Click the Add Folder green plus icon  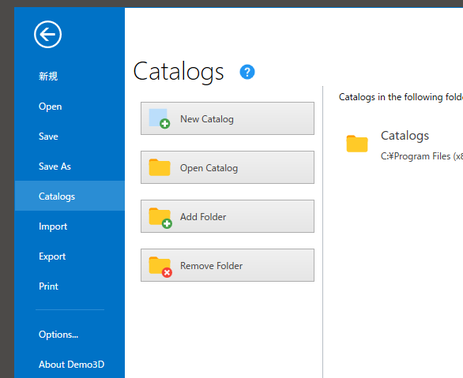click(x=167, y=223)
